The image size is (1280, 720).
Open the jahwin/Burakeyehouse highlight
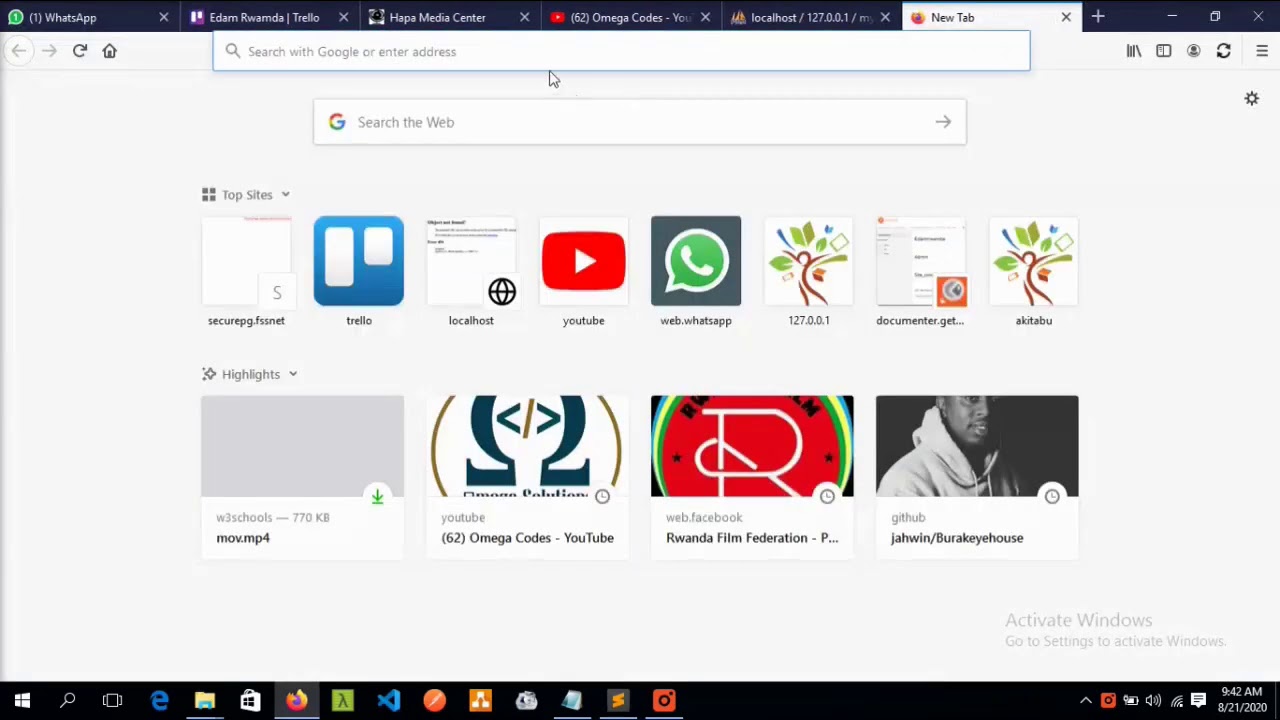coord(977,477)
